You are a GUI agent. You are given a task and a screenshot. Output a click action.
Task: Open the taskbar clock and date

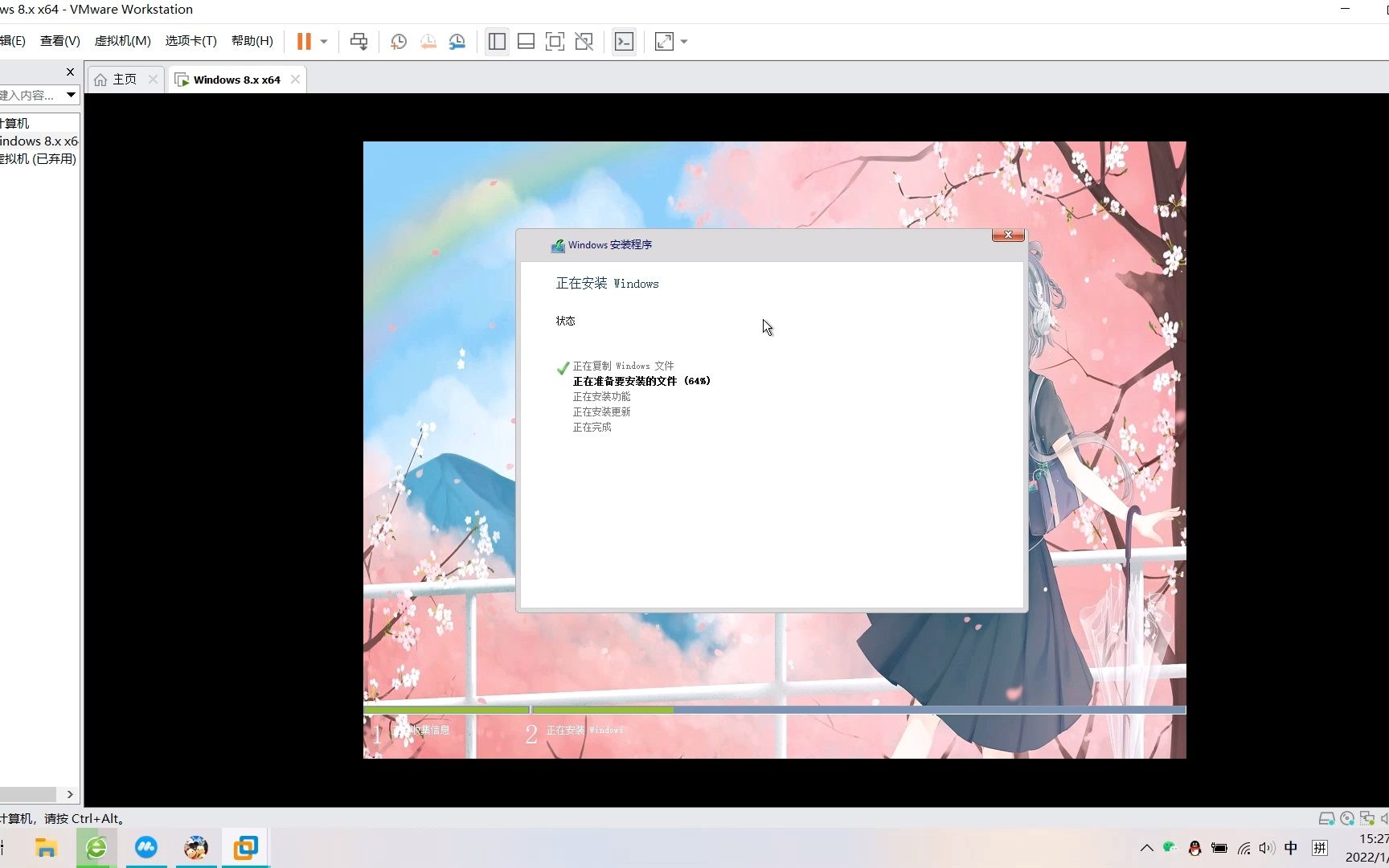click(1366, 848)
